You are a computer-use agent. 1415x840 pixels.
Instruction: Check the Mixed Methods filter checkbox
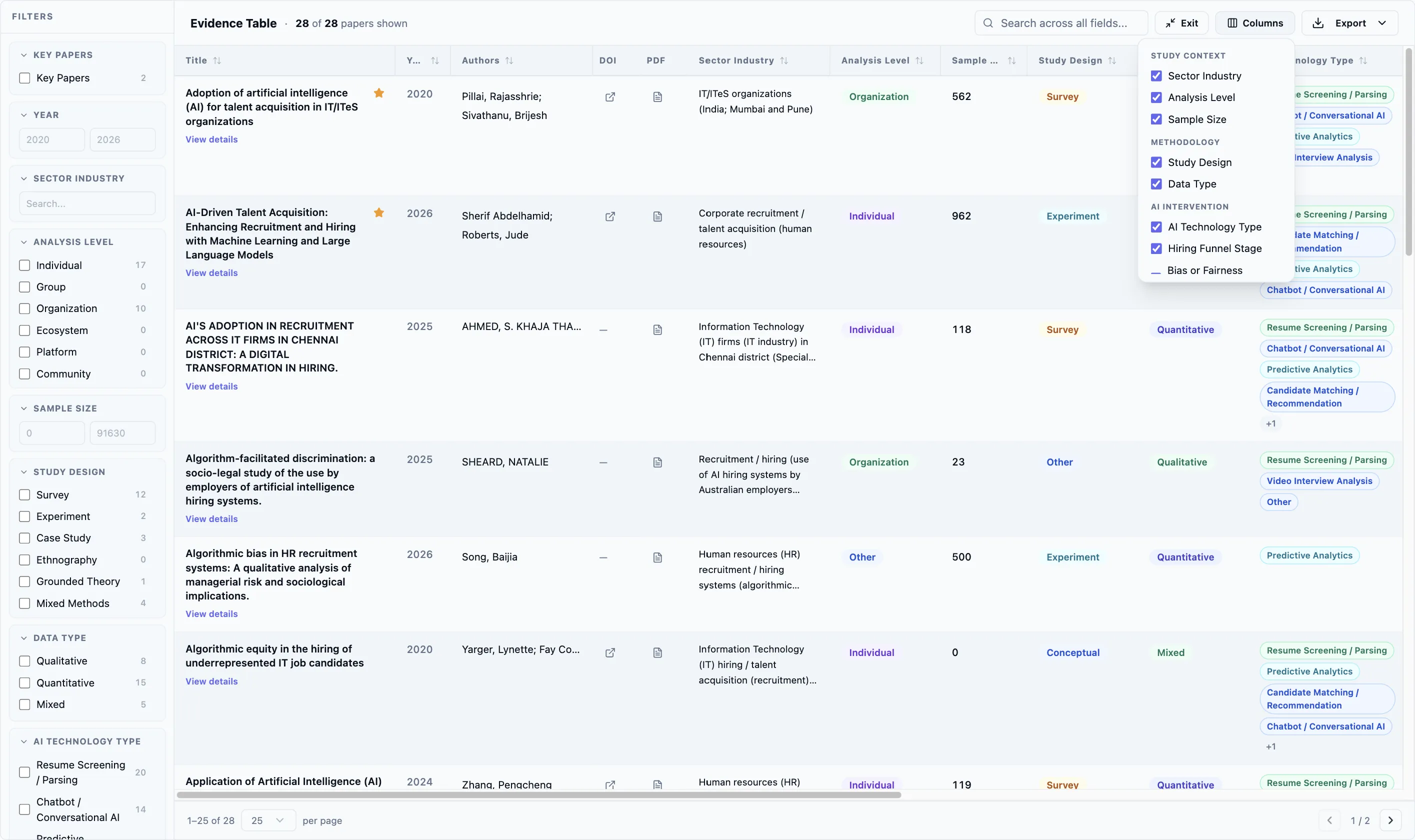click(25, 603)
